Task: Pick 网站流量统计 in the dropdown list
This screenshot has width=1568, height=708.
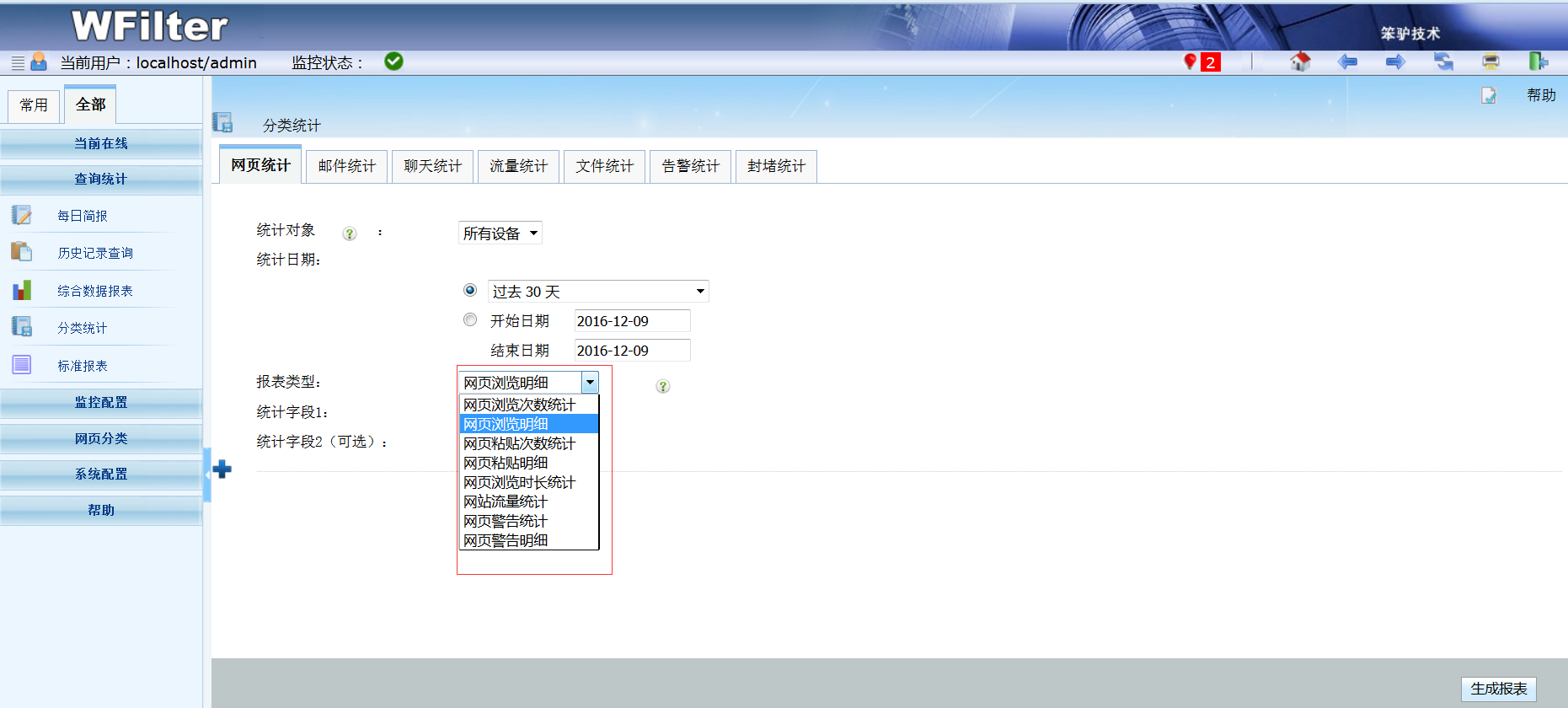Action: click(506, 501)
